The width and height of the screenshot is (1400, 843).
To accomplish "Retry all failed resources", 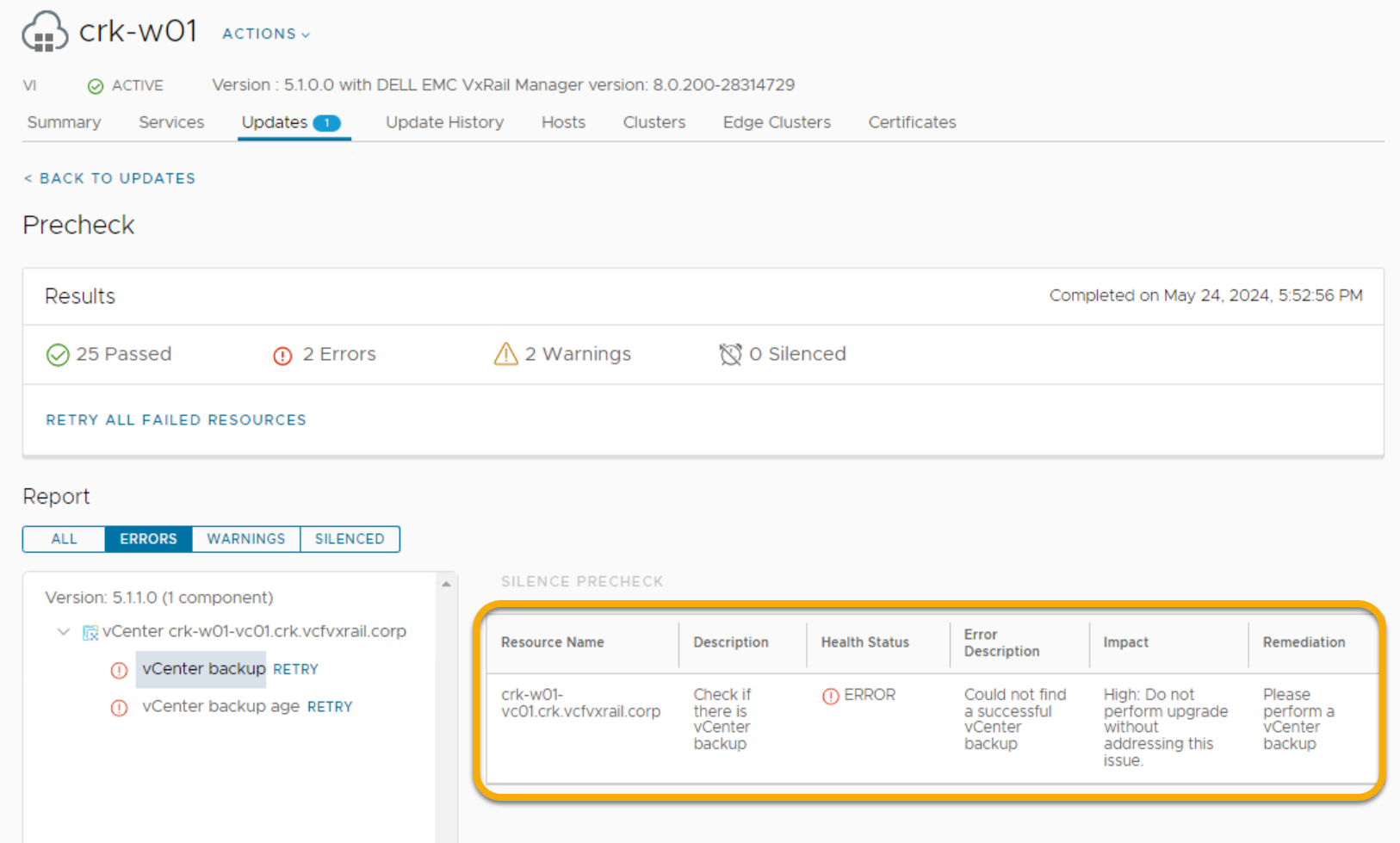I will [x=176, y=420].
